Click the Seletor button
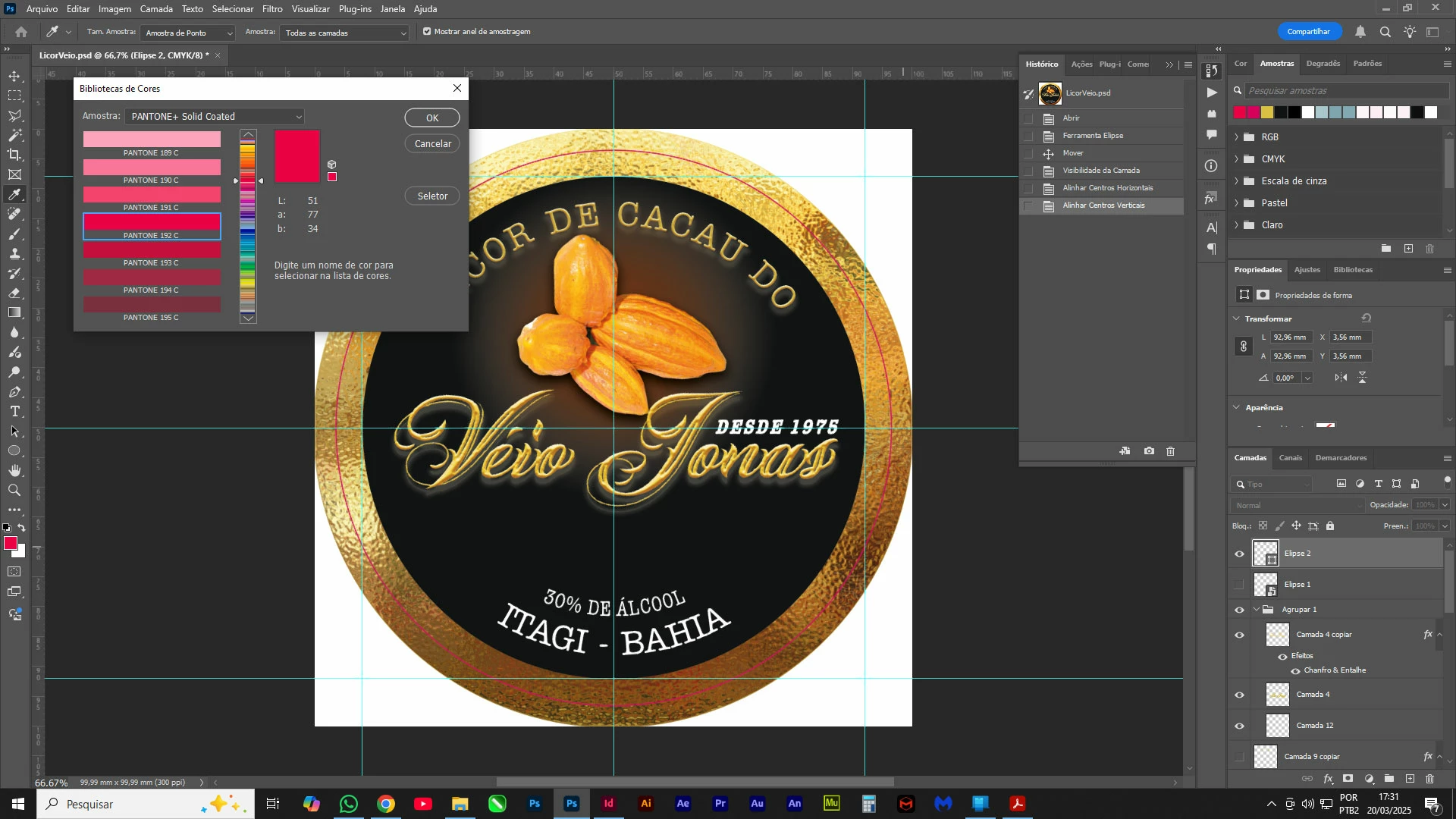 click(432, 196)
